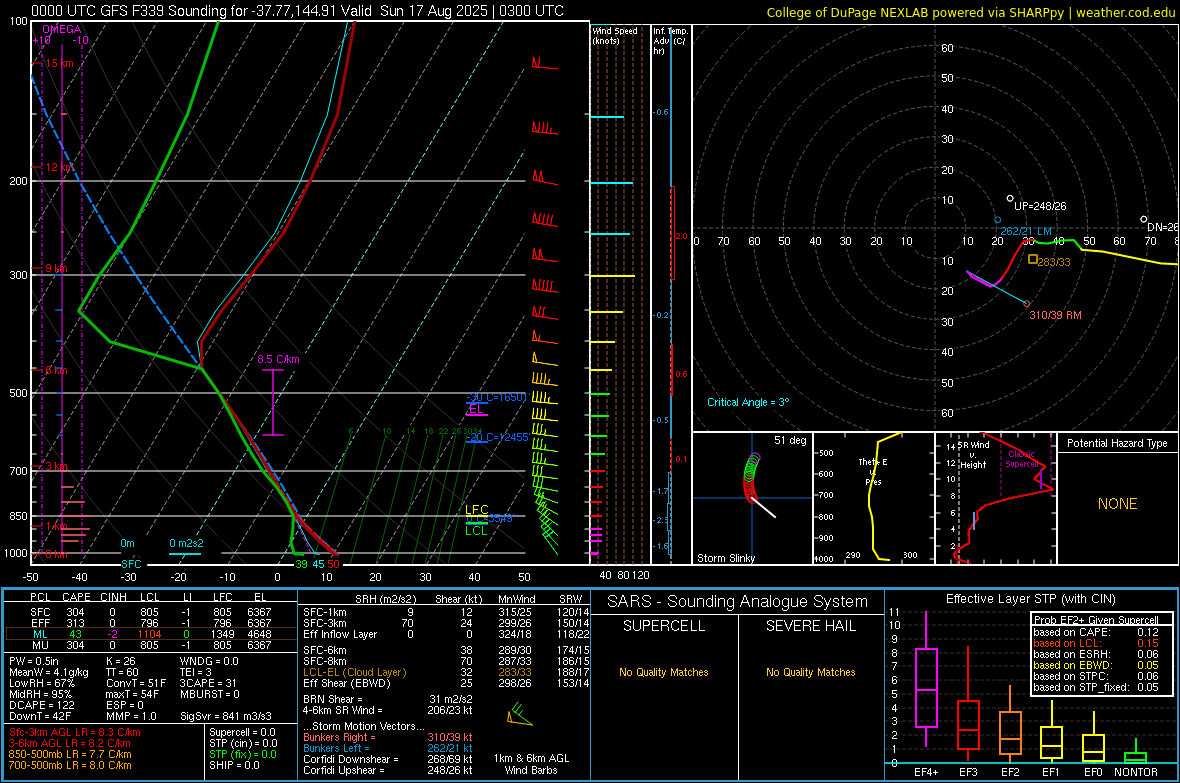Click the SARS - Sounding Analogue System header
The image size is (1180, 783).
(x=738, y=602)
